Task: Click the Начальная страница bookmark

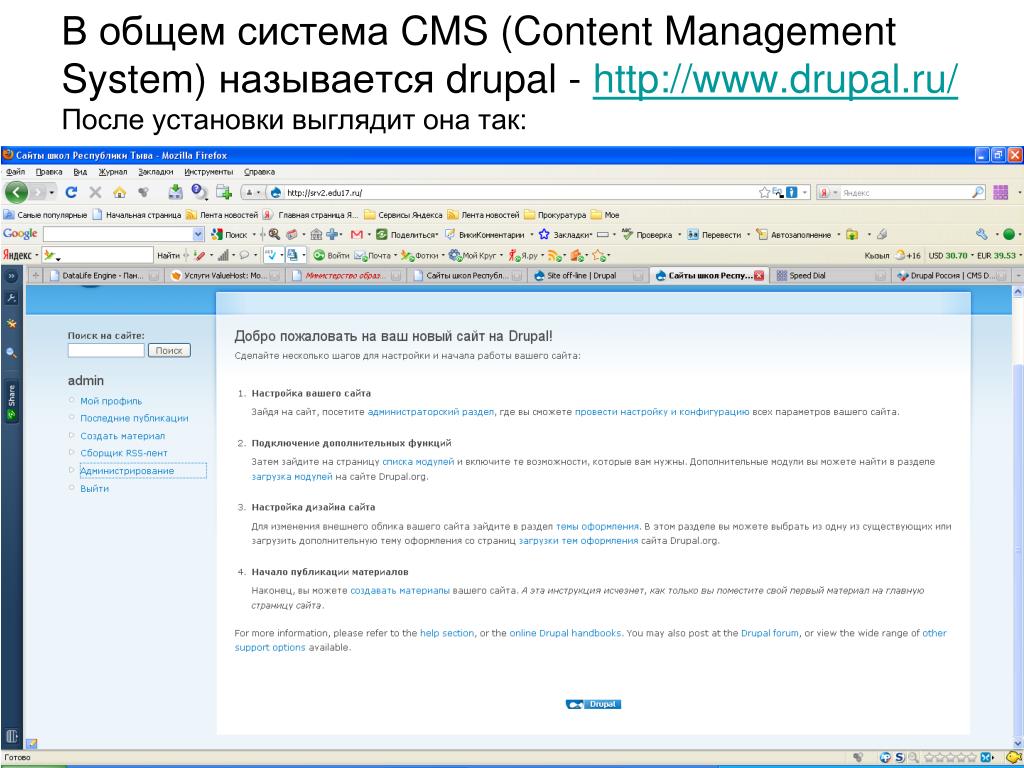Action: click(x=137, y=215)
